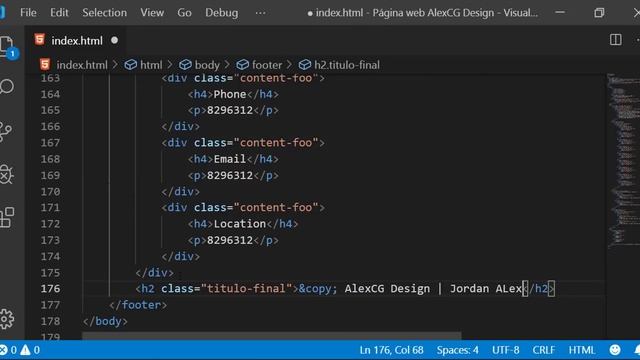640x360 pixels.
Task: Click "AlexCG Design" text on line 176
Action: tap(387, 289)
